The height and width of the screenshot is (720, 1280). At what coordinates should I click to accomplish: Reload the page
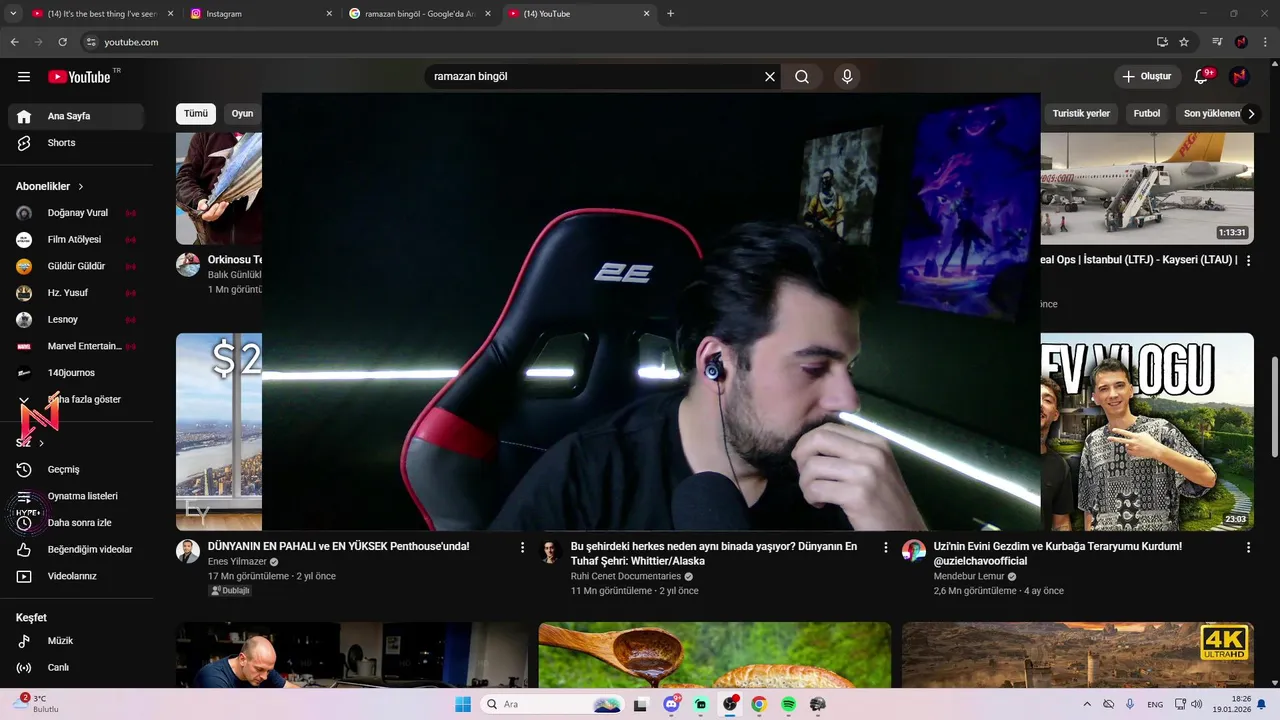62,42
